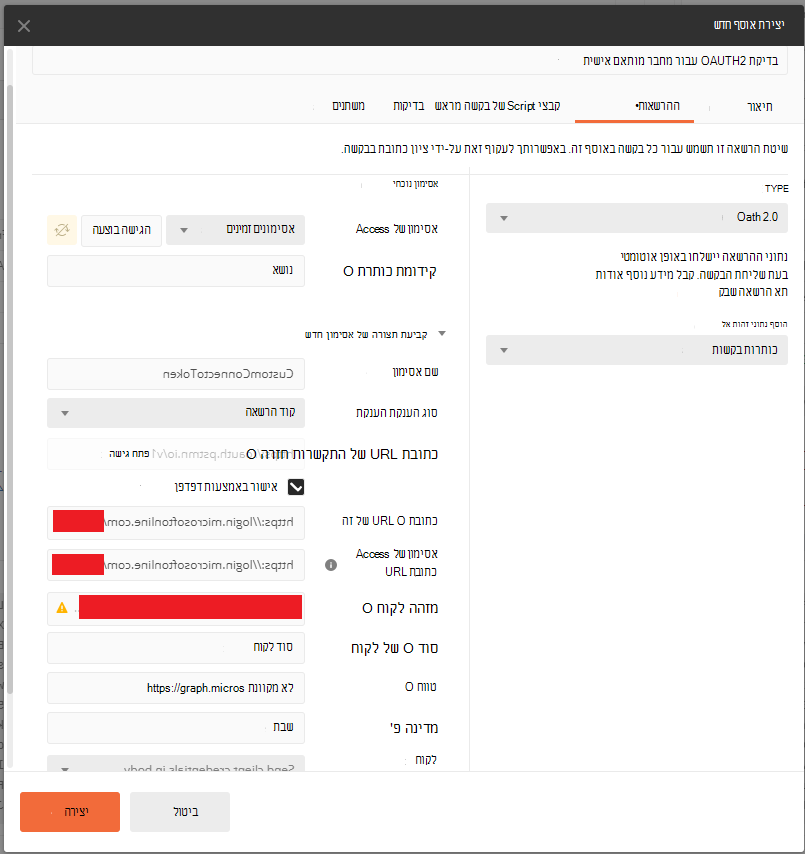Open the אסימונים זמינים available tokens dropdown
This screenshot has width=805, height=854.
click(x=235, y=230)
